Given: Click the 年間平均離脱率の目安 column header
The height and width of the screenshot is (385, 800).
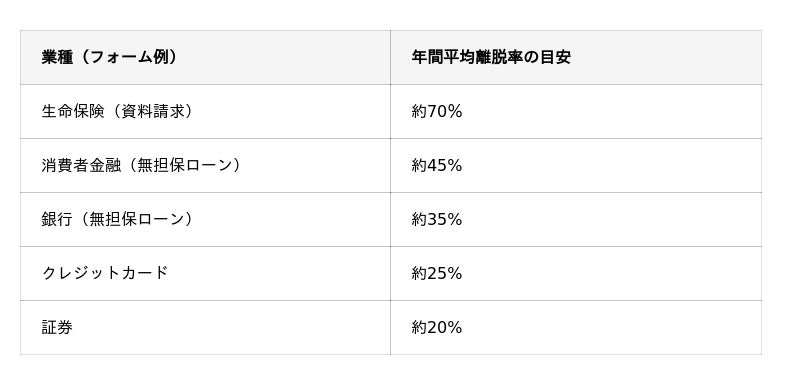Looking at the screenshot, I should [x=576, y=58].
